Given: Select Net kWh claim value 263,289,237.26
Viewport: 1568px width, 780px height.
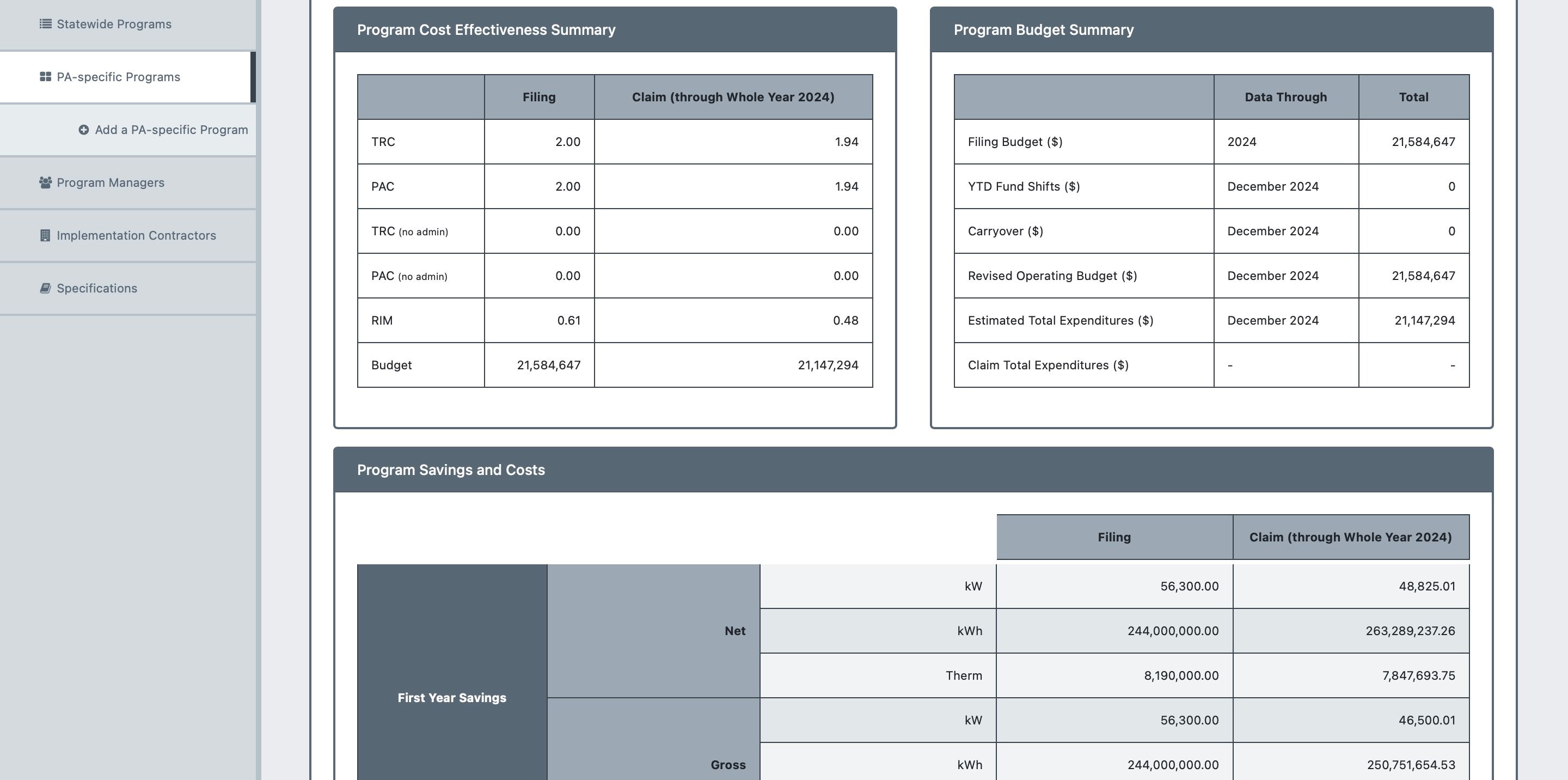Looking at the screenshot, I should click(1410, 631).
